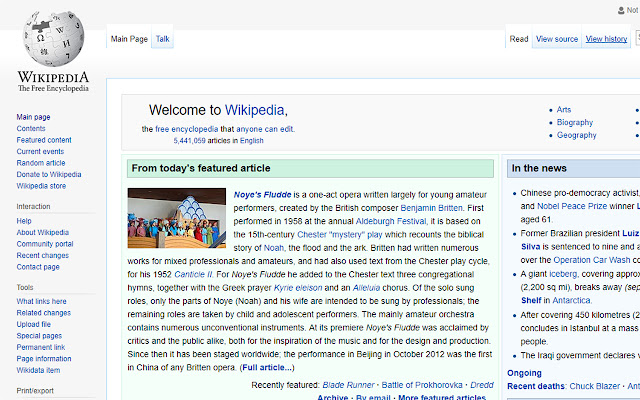Open the View history tab
640x400 pixels.
(x=606, y=39)
